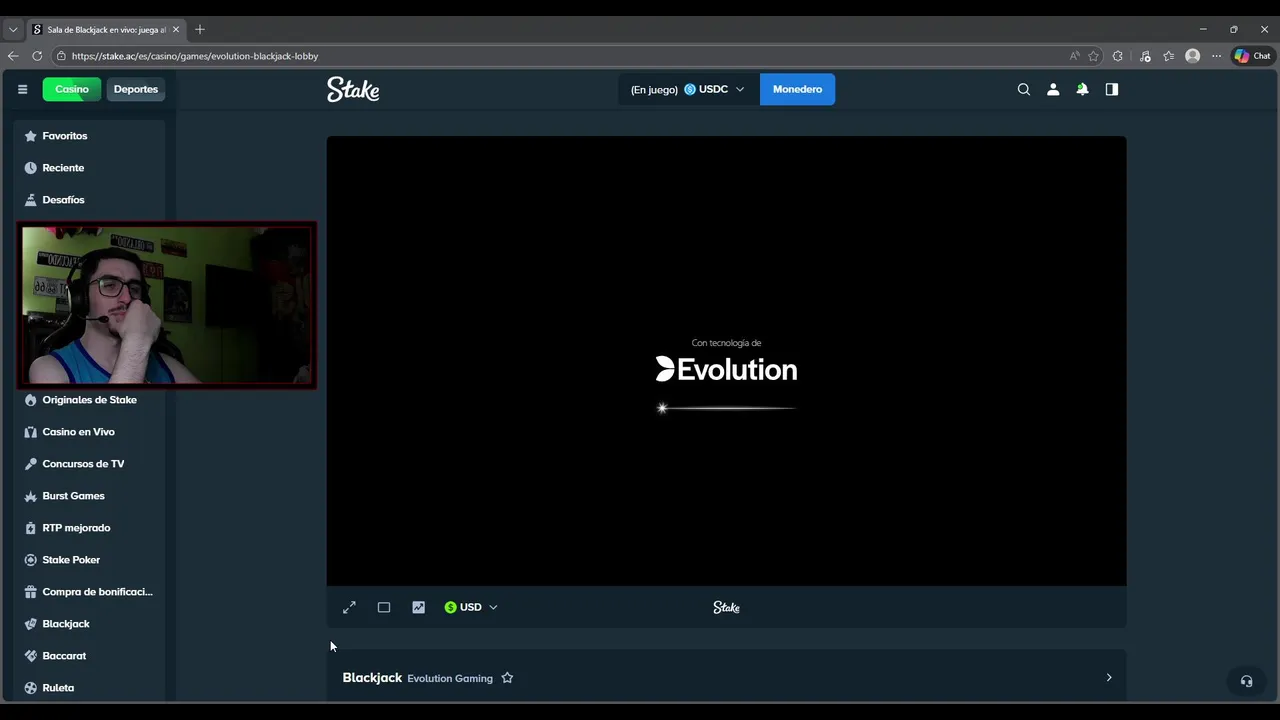Click the RTP mejorado icon
This screenshot has height=720, width=1280.
[30, 528]
